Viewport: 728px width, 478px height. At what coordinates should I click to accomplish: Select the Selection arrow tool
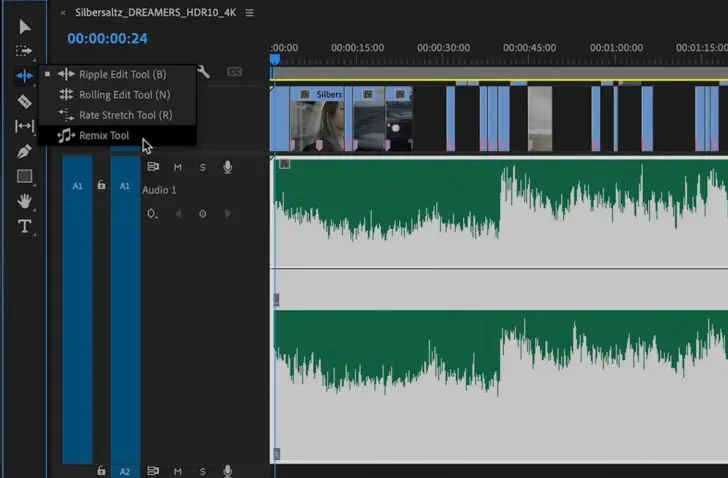pos(25,27)
